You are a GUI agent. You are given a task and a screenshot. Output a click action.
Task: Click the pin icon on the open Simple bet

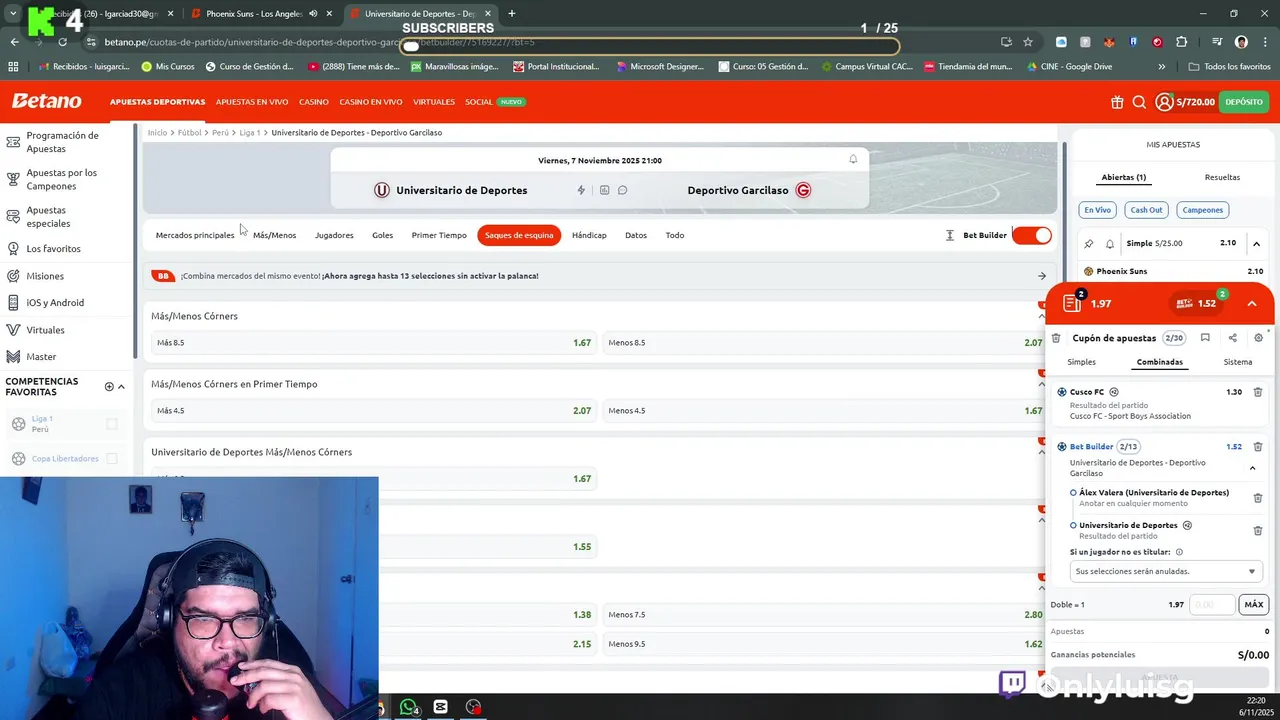click(x=1089, y=243)
